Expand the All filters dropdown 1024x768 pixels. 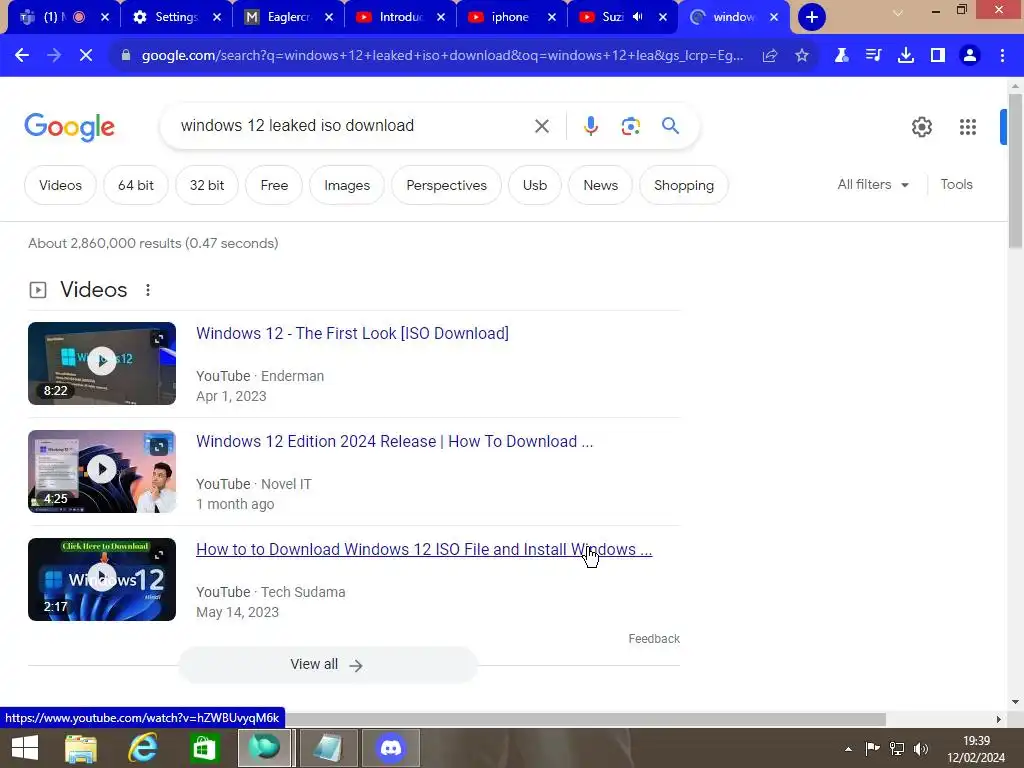click(873, 185)
